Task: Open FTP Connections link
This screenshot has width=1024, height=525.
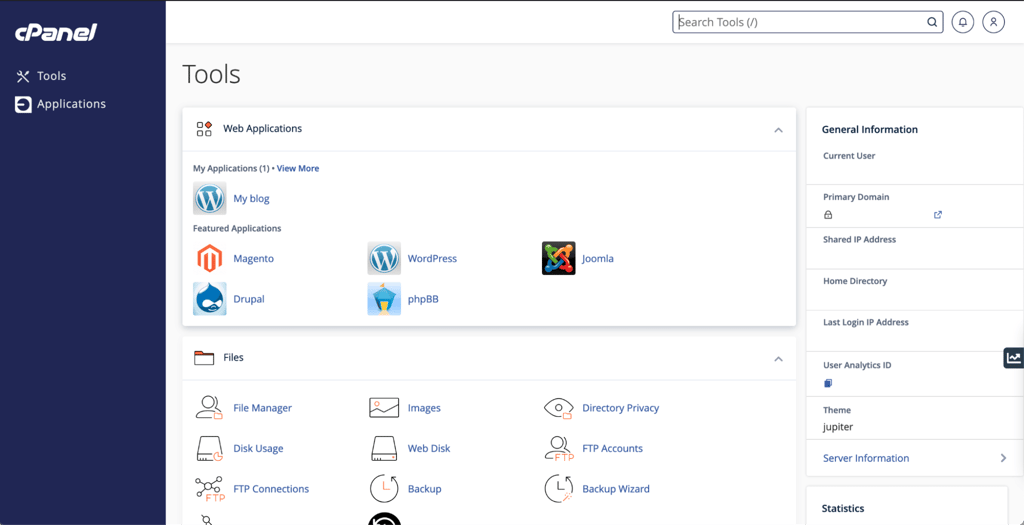Action: pyautogui.click(x=271, y=489)
